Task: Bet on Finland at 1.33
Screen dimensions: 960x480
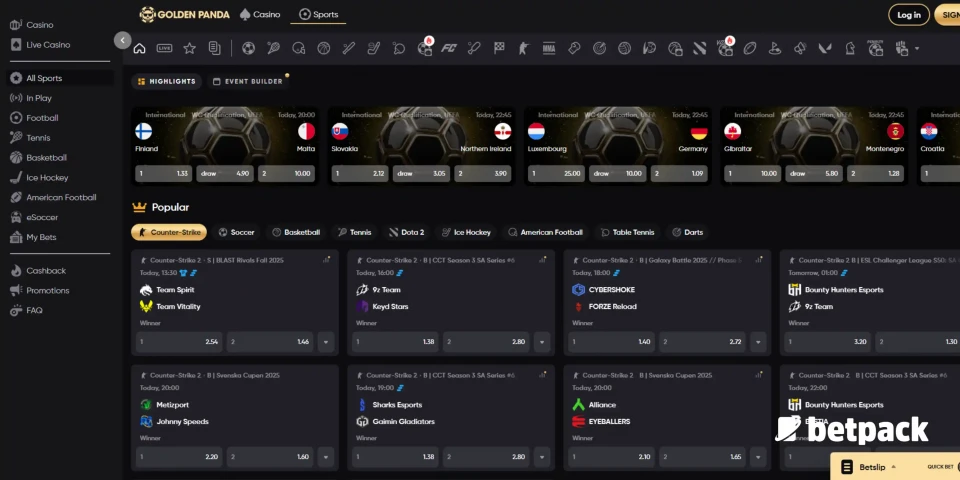Action: [163, 173]
